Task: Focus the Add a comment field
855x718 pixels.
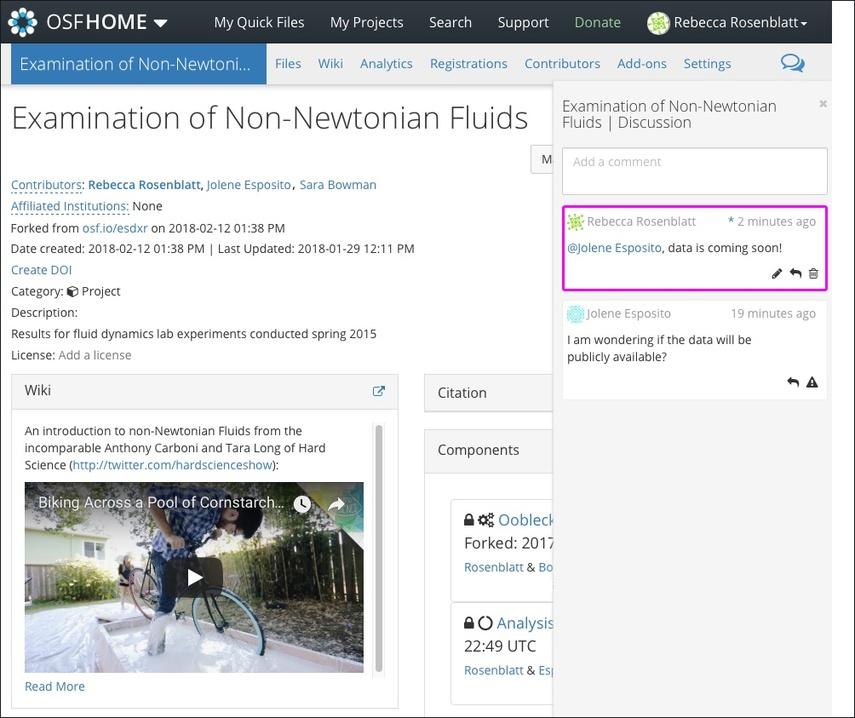Action: (x=694, y=171)
